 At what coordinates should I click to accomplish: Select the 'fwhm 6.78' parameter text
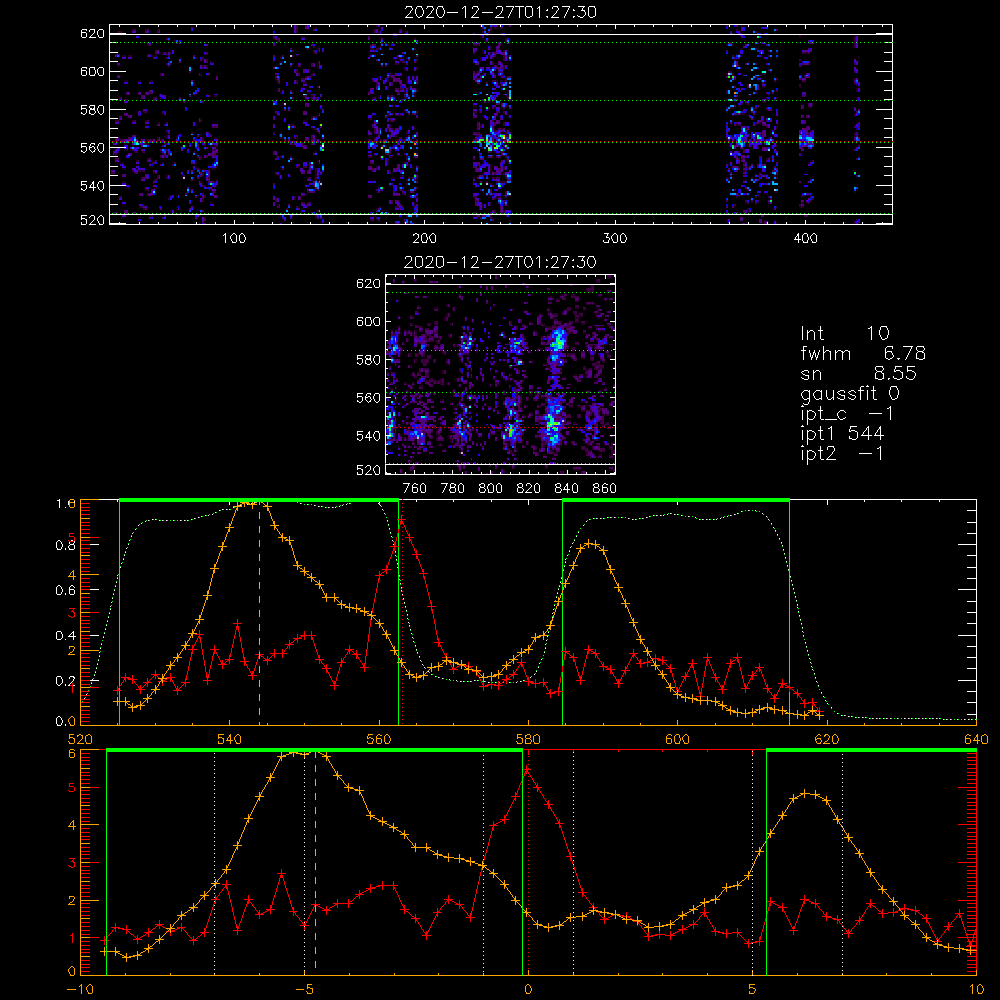pyautogui.click(x=863, y=353)
